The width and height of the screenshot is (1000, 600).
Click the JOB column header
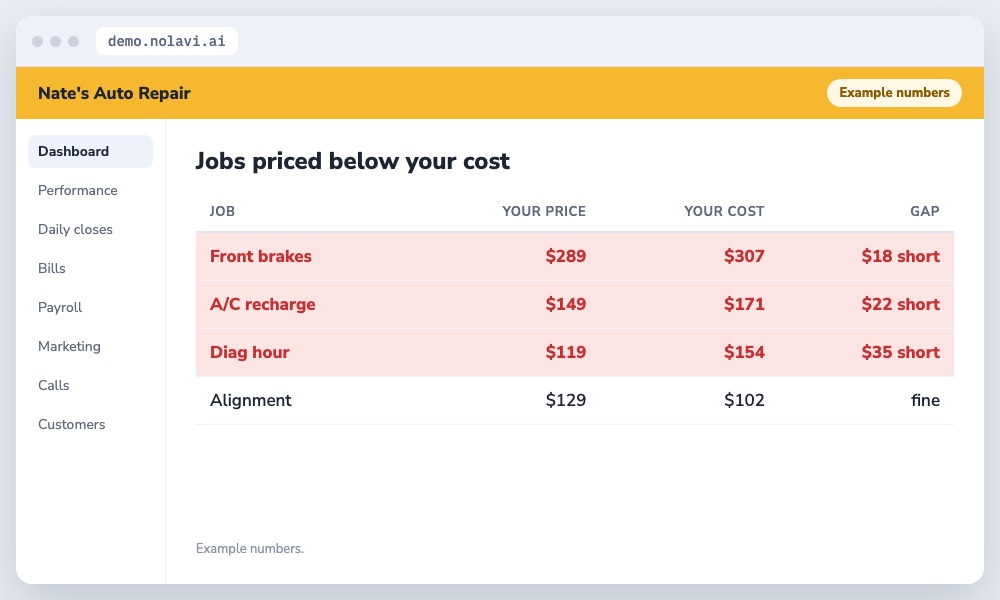point(222,211)
